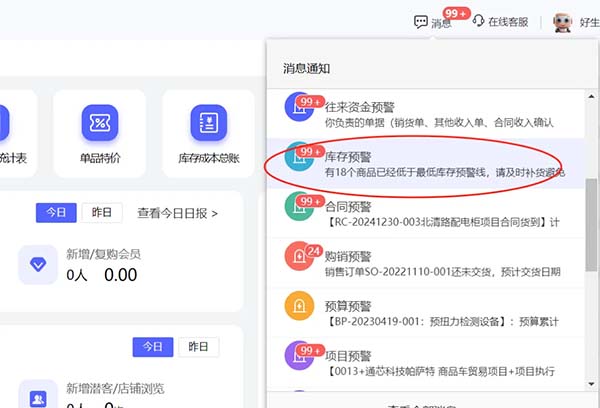This screenshot has height=408, width=600.
Task: Select 今日 tab in member section
Action: tap(56, 213)
